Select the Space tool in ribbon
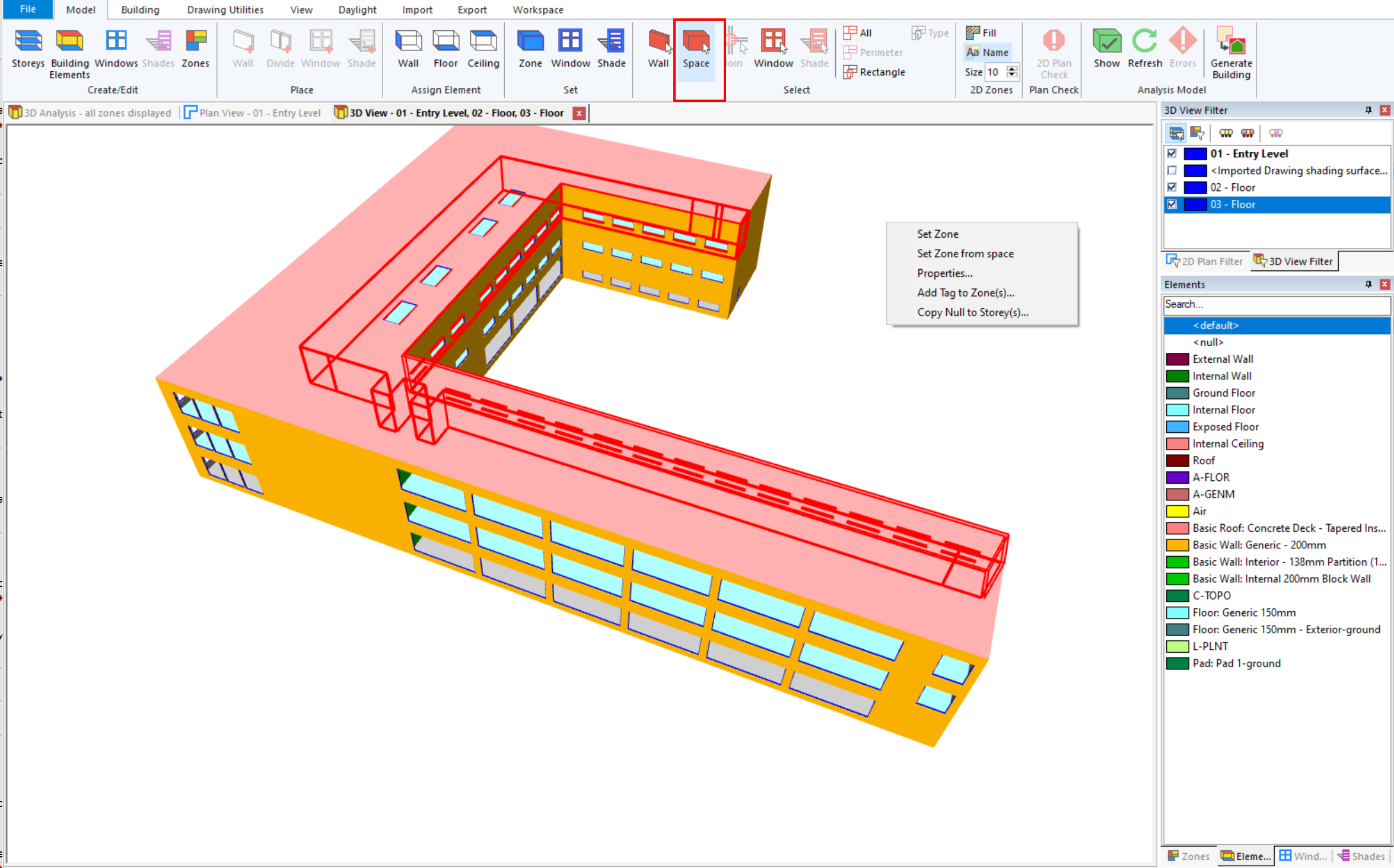This screenshot has width=1394, height=868. (x=697, y=50)
